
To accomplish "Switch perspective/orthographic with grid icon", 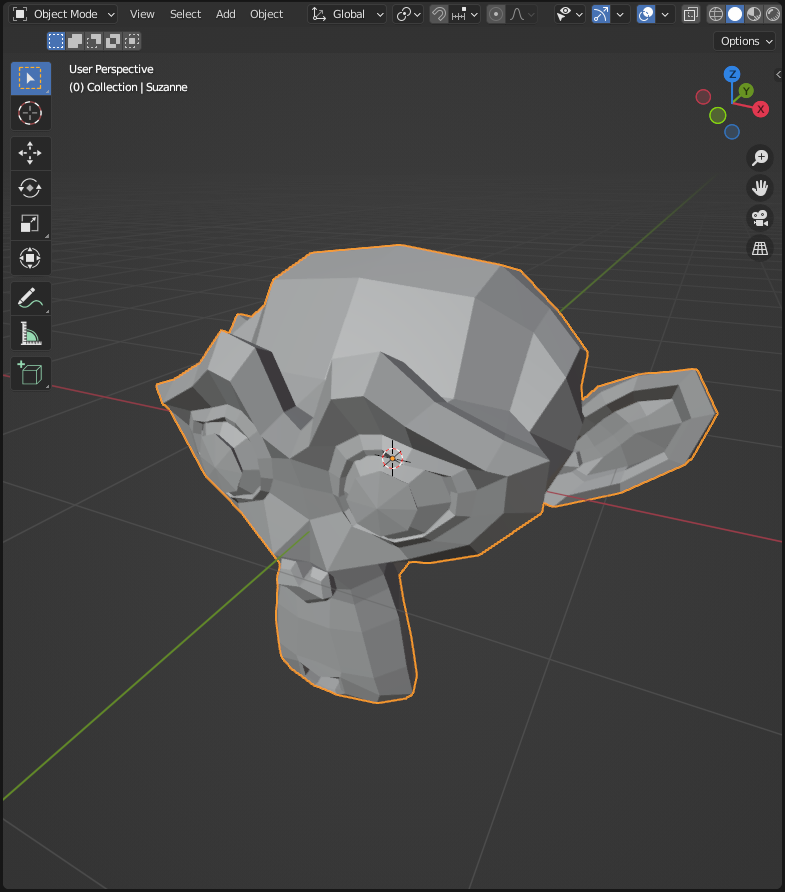I will (x=760, y=248).
